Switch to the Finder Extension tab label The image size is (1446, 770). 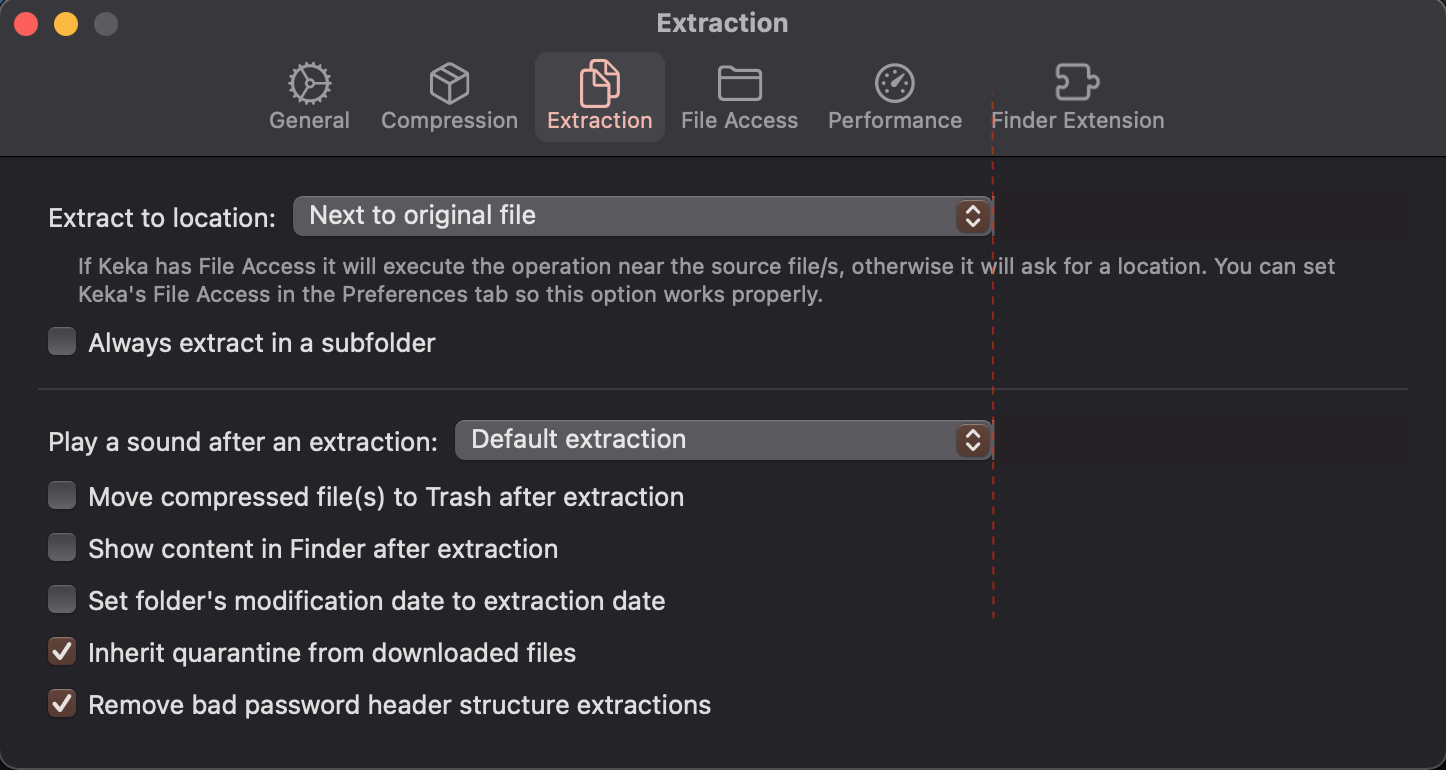coord(1078,120)
